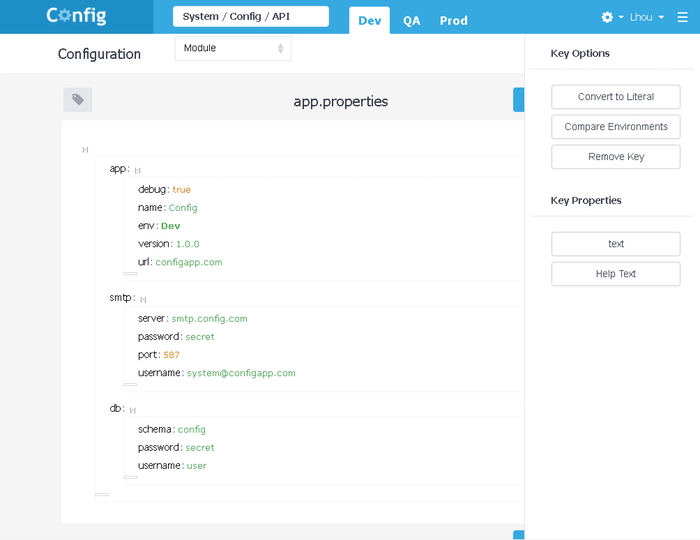Click the port key name

[147, 355]
